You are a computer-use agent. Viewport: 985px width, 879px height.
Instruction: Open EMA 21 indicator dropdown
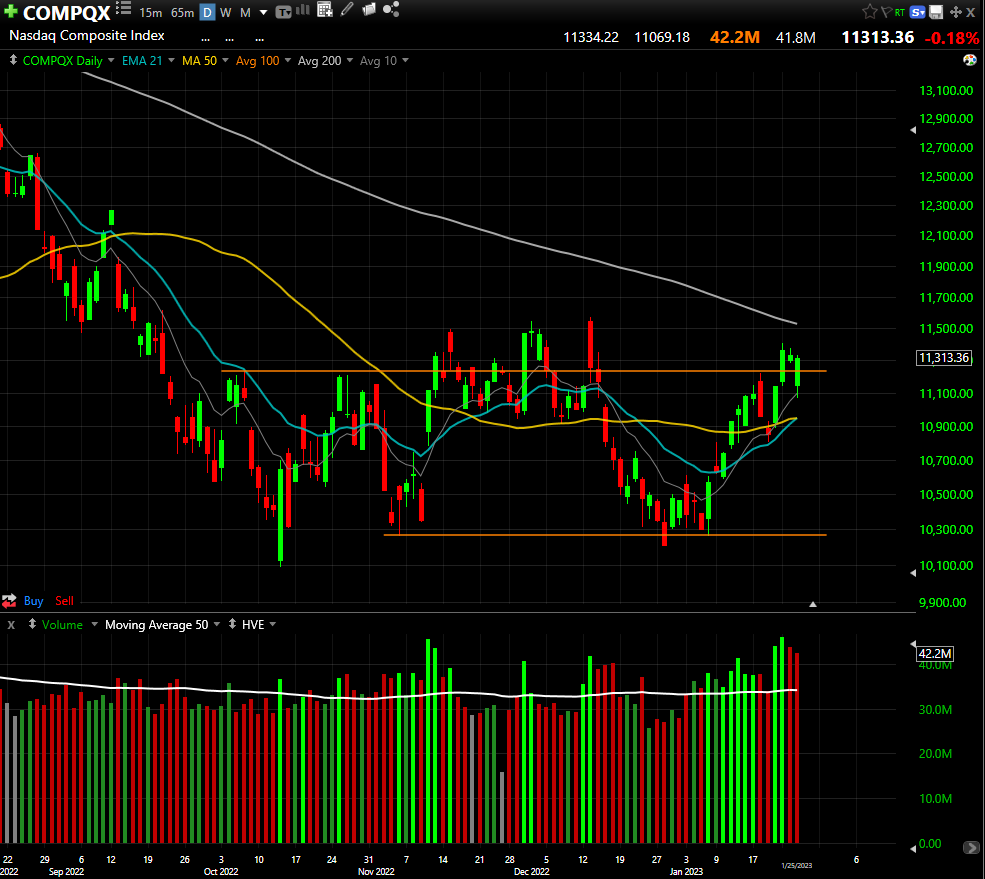171,60
